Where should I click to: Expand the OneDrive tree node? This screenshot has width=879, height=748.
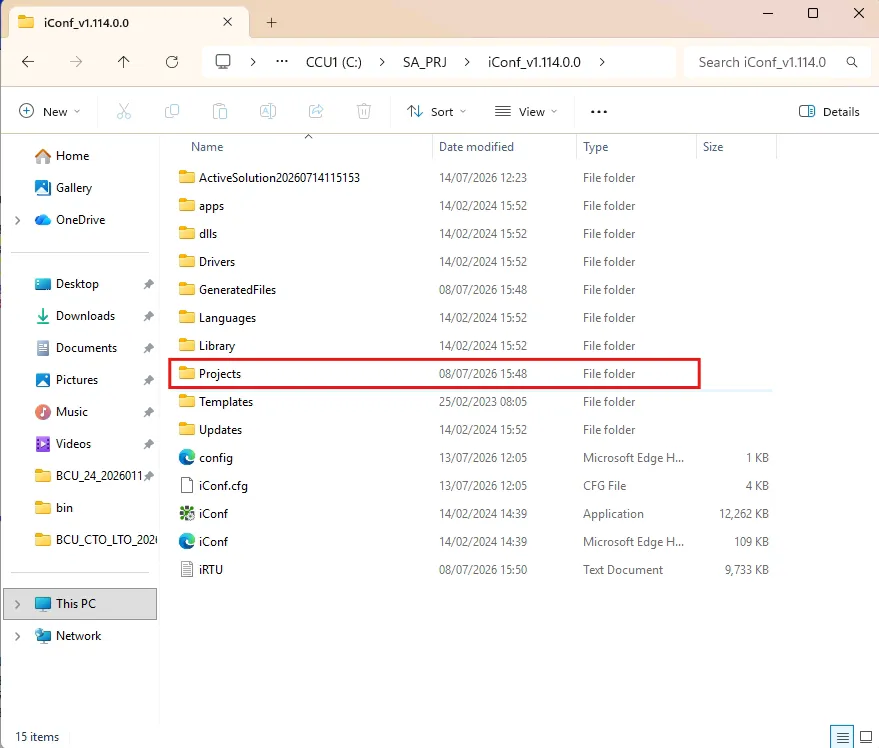17,220
